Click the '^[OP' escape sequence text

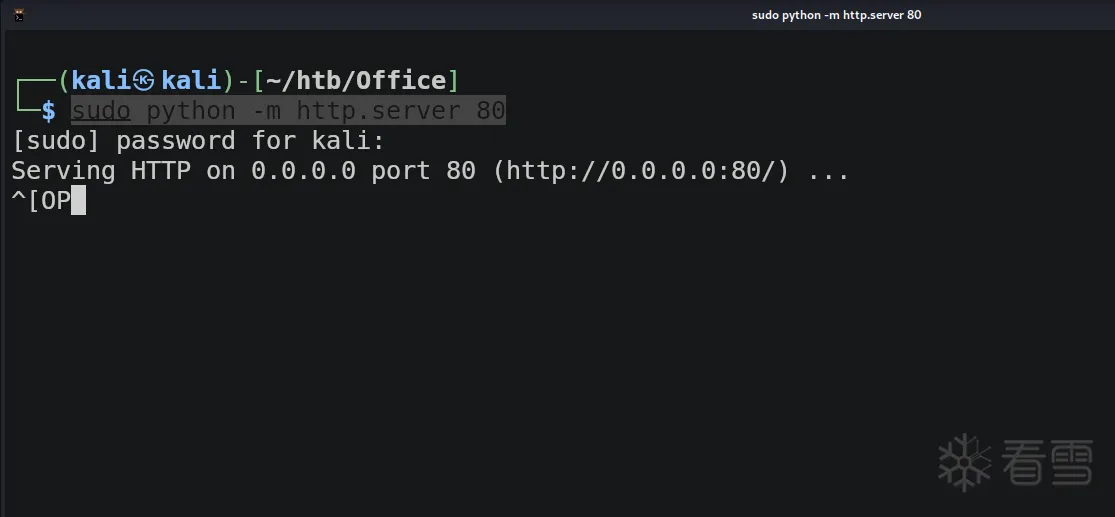[x=41, y=201]
